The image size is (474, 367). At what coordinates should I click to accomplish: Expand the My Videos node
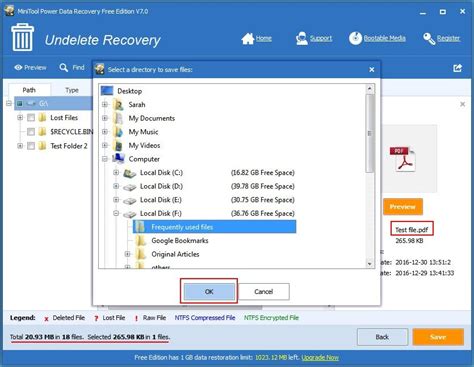coord(105,145)
